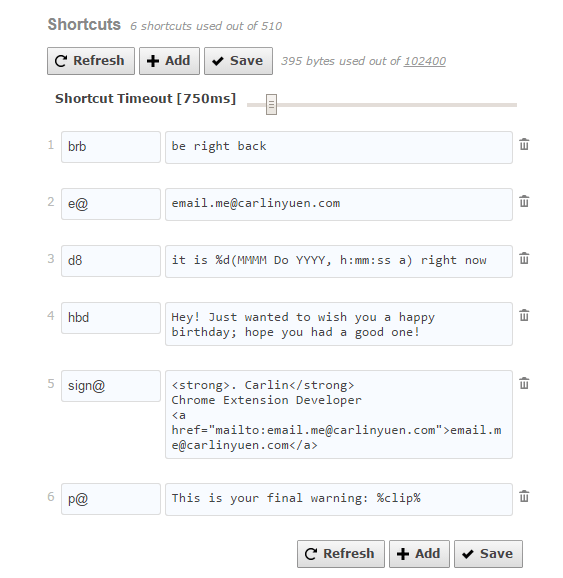Click the bottom Save button
Screen dimensions: 563x578
pyautogui.click(x=489, y=554)
